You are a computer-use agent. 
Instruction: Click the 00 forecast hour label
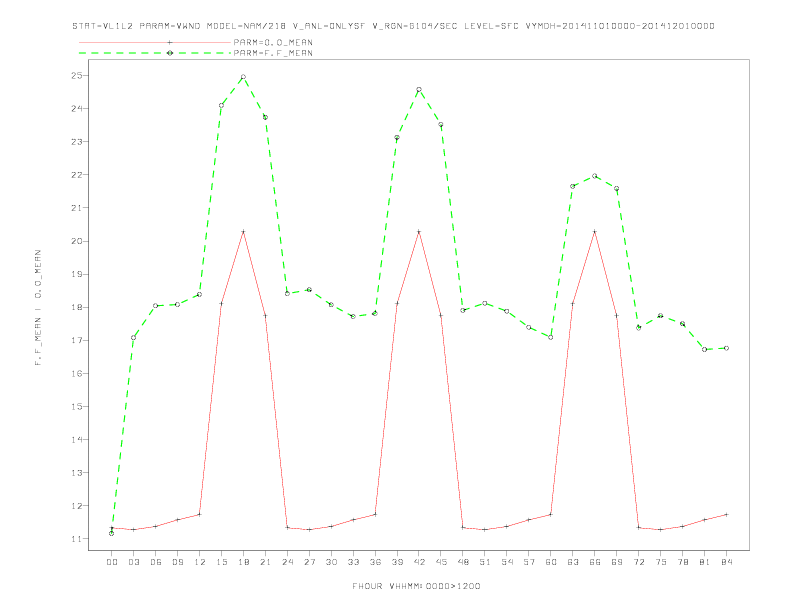(x=112, y=562)
